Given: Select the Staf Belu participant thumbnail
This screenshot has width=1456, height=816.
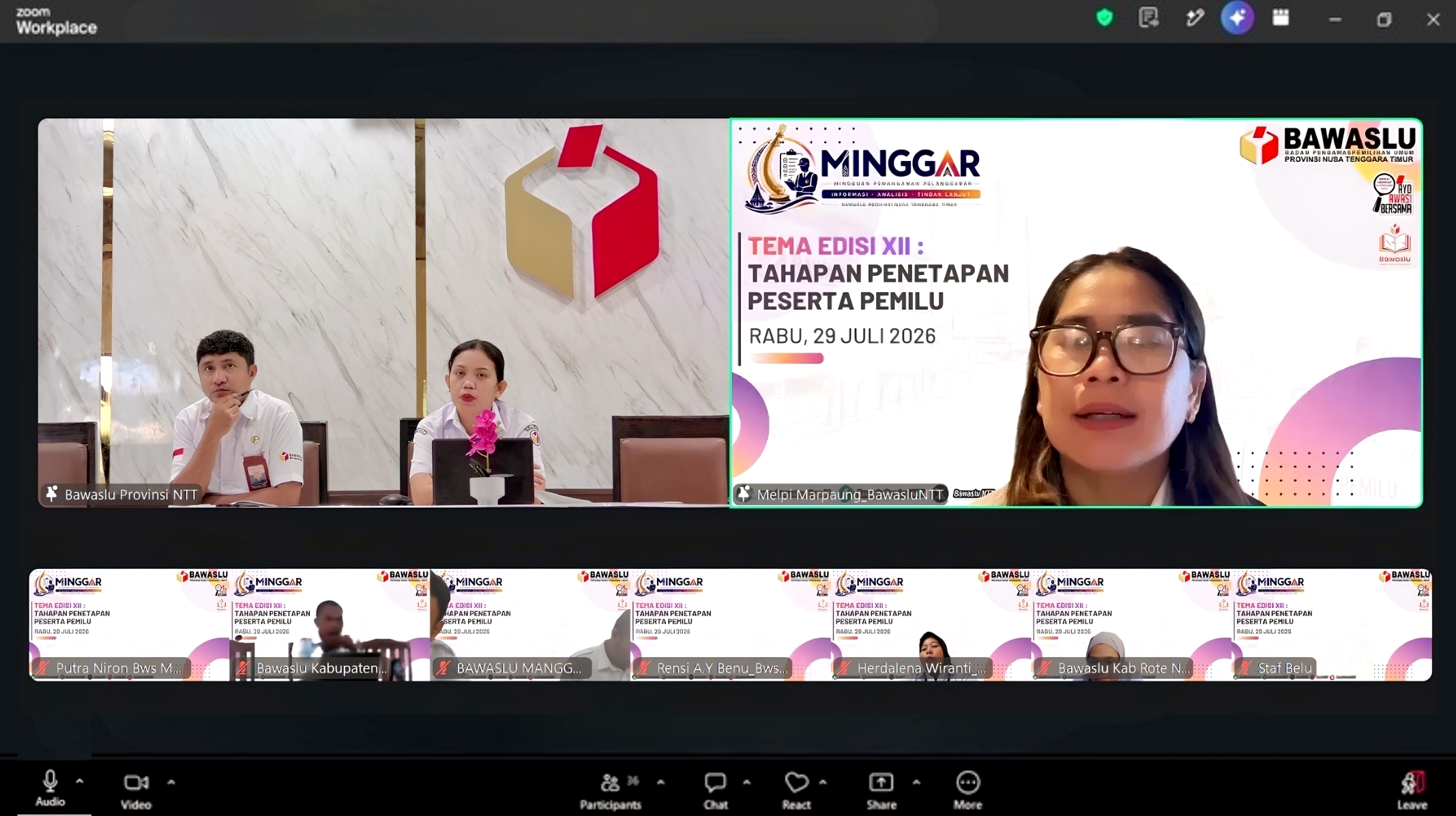Looking at the screenshot, I should 1332,624.
